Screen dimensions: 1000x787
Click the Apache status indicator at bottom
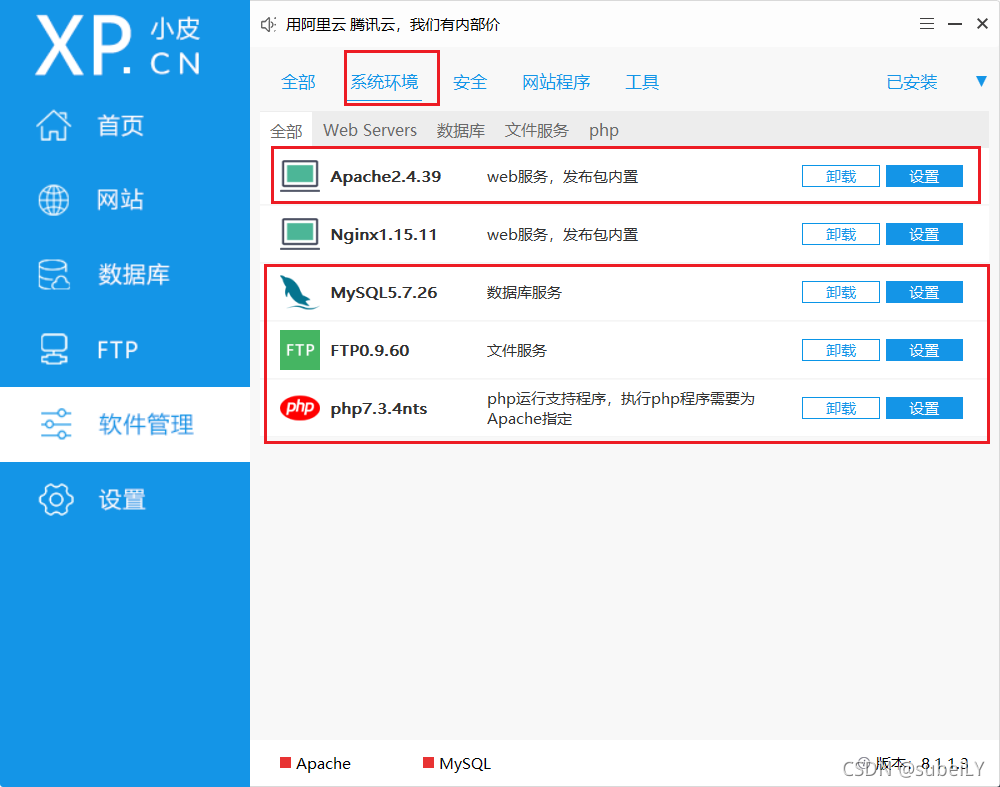click(285, 763)
